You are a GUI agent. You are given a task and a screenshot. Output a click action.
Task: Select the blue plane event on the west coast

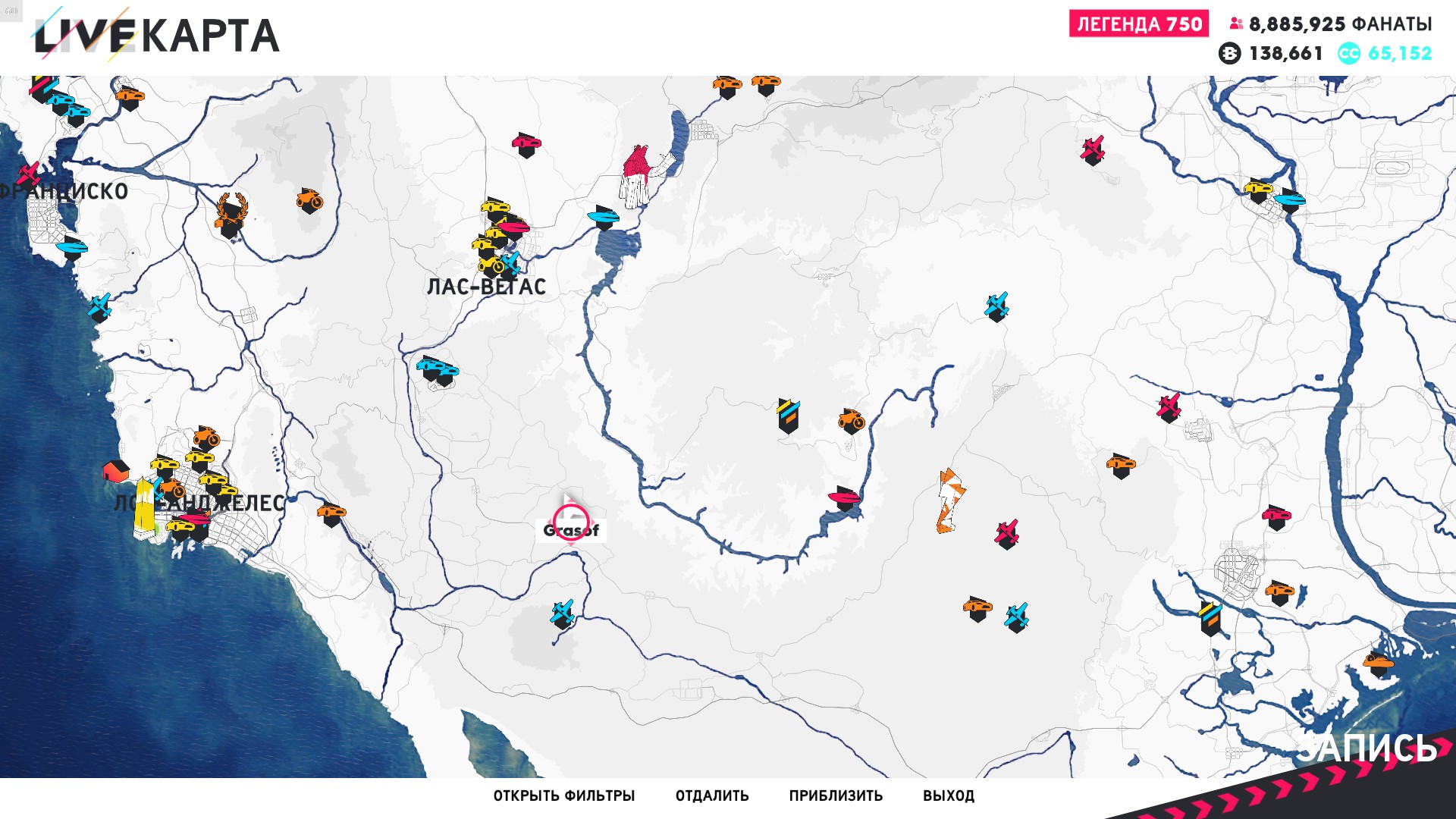click(99, 308)
